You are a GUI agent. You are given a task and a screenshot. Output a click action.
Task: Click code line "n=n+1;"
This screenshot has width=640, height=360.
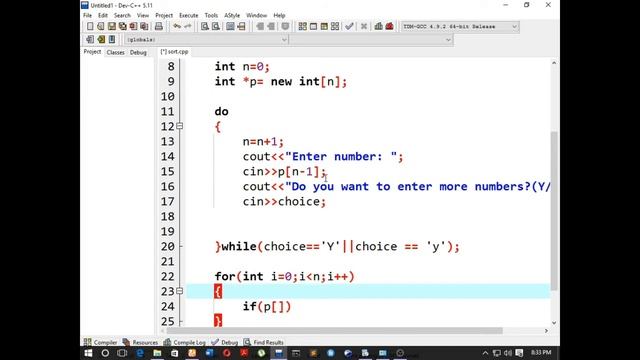263,142
